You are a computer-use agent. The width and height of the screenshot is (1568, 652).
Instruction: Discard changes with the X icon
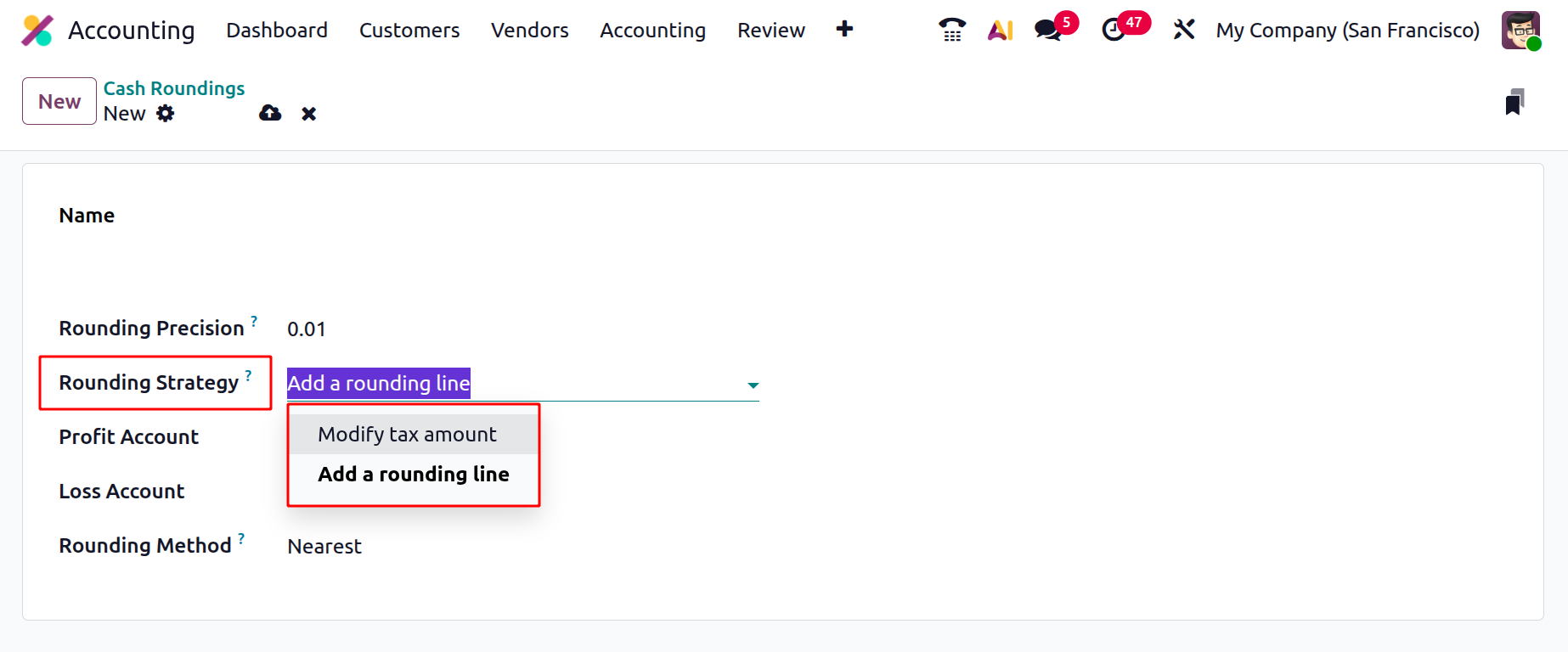click(x=309, y=114)
